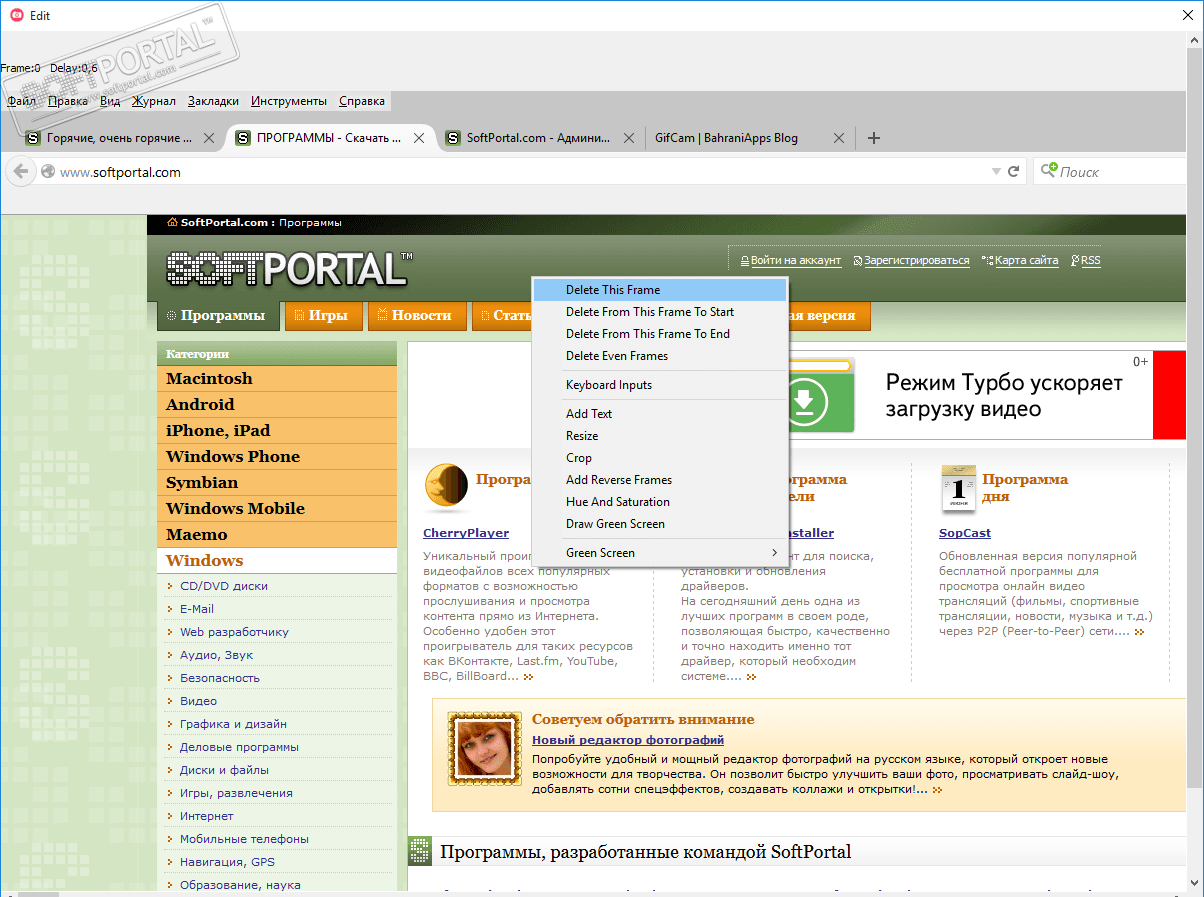Open the Игры site nav tab
Image resolution: width=1204 pixels, height=897 pixels.
(323, 316)
